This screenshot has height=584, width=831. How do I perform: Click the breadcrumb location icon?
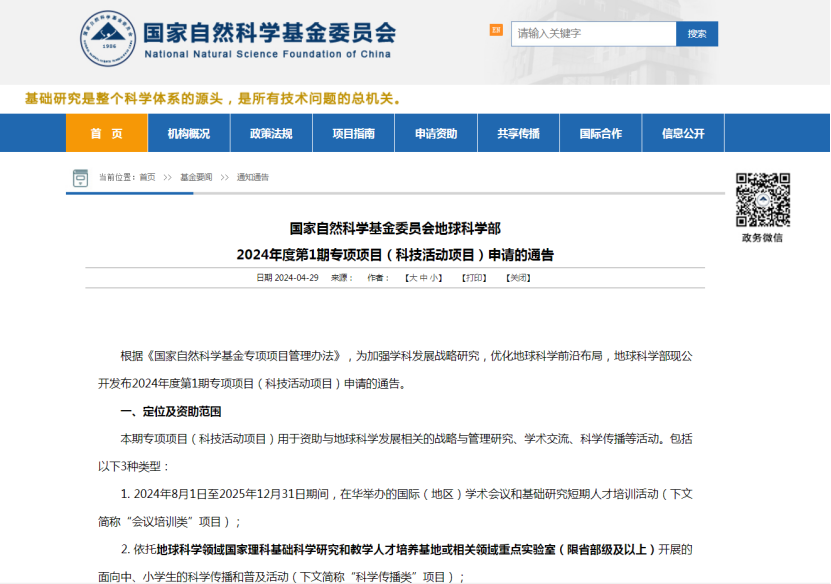point(80,178)
